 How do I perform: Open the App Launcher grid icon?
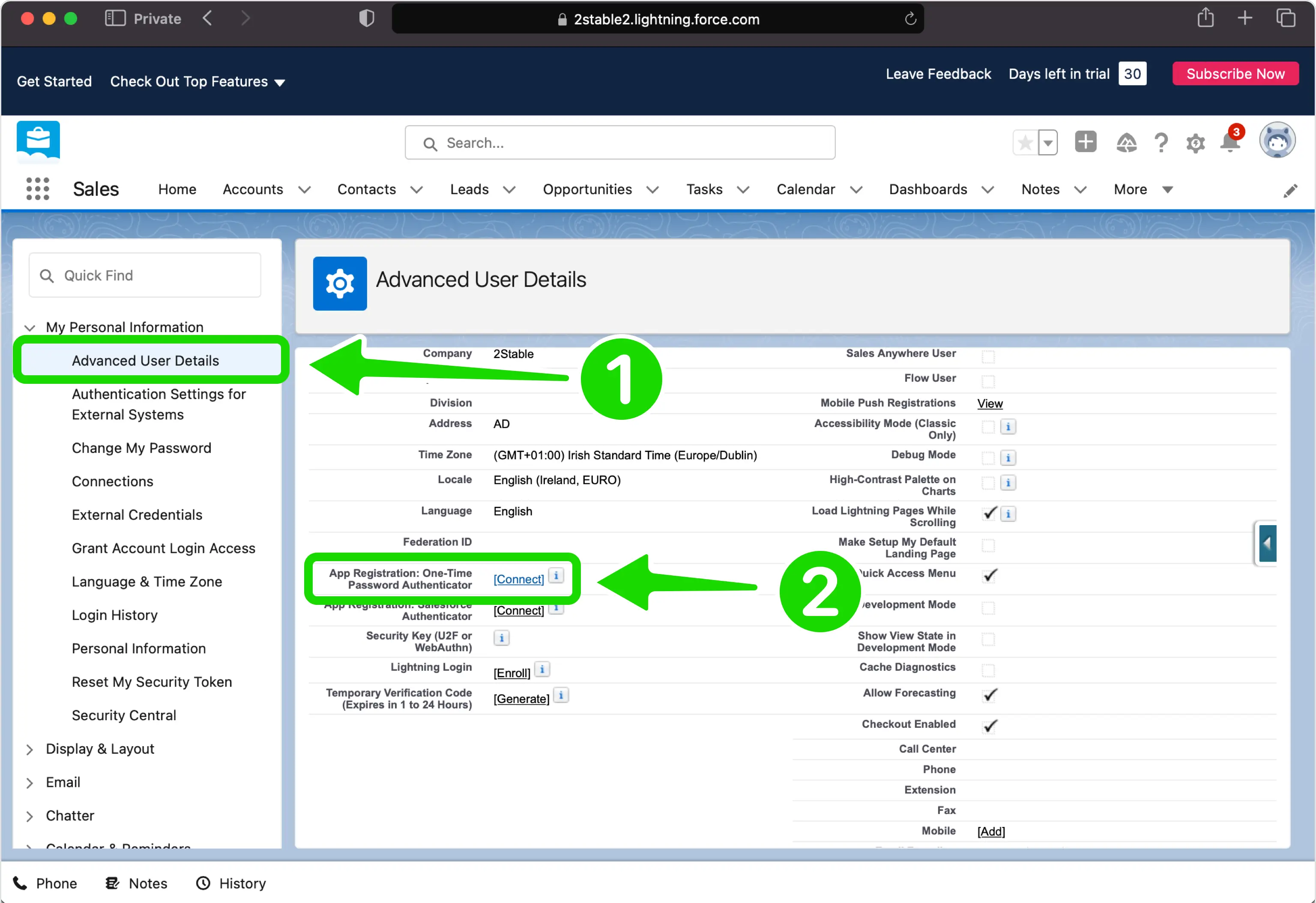click(37, 188)
